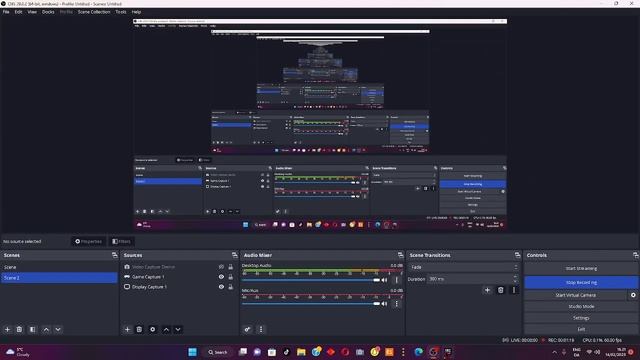Toggle visibility of Video Capture Device
The height and width of the screenshot is (360, 640).
coord(221,267)
